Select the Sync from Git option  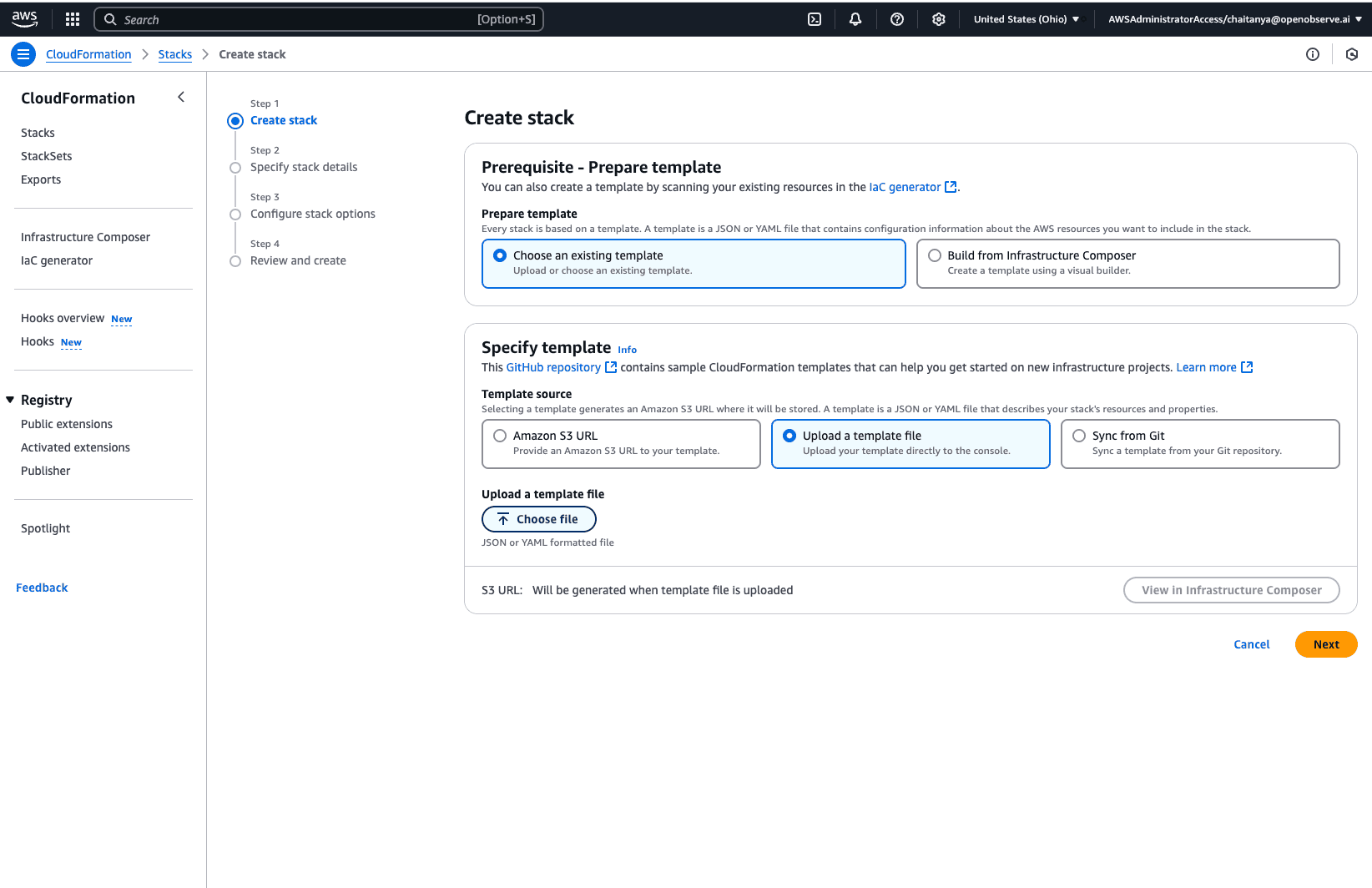1079,436
